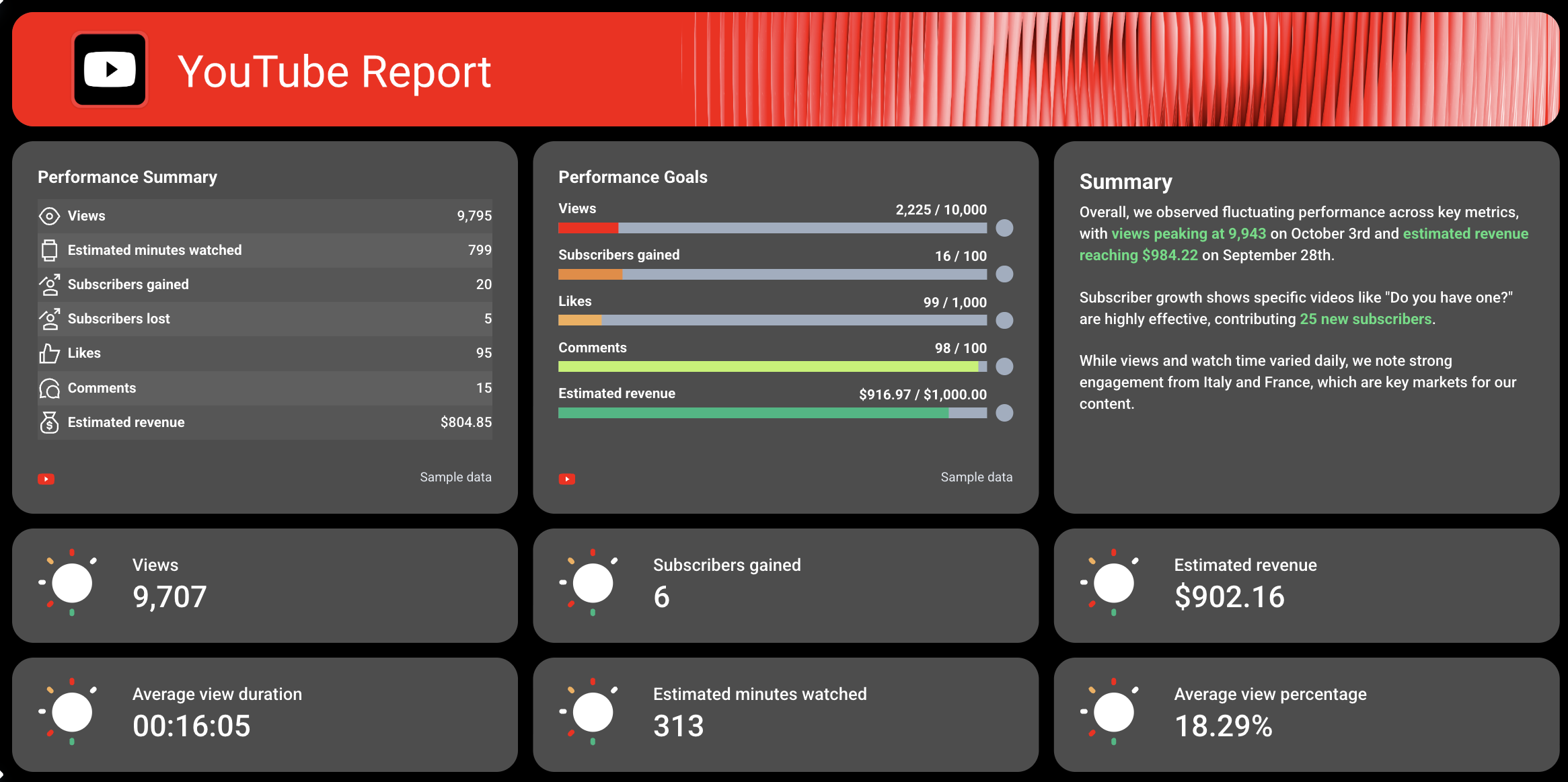Toggle the circle beside the Views goal bar
The height and width of the screenshot is (782, 1568).
(1004, 229)
